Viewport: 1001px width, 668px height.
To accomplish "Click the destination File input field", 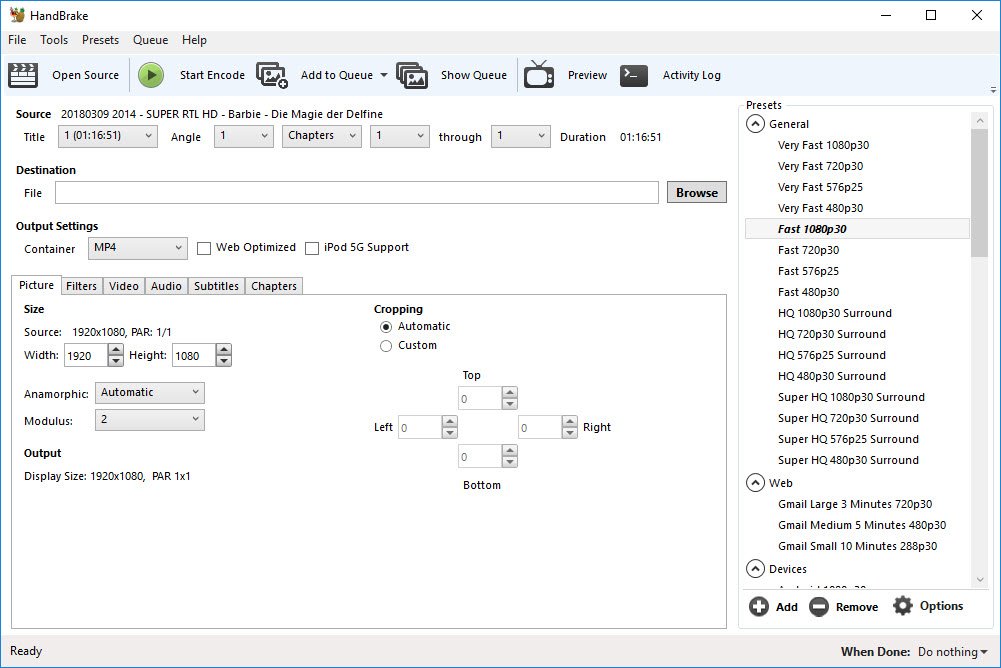I will (356, 193).
